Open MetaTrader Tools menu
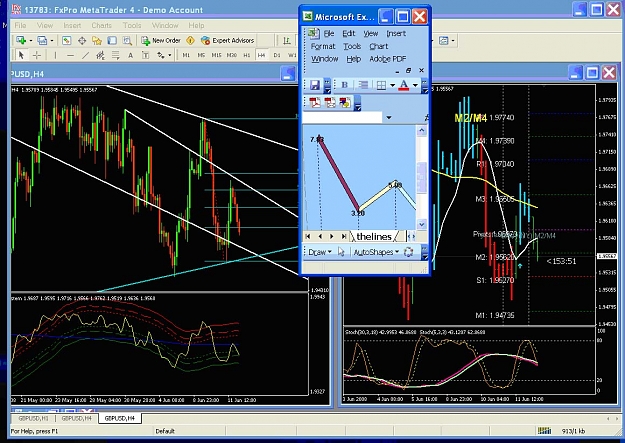Viewport: 625px width, 443px height. click(x=132, y=26)
